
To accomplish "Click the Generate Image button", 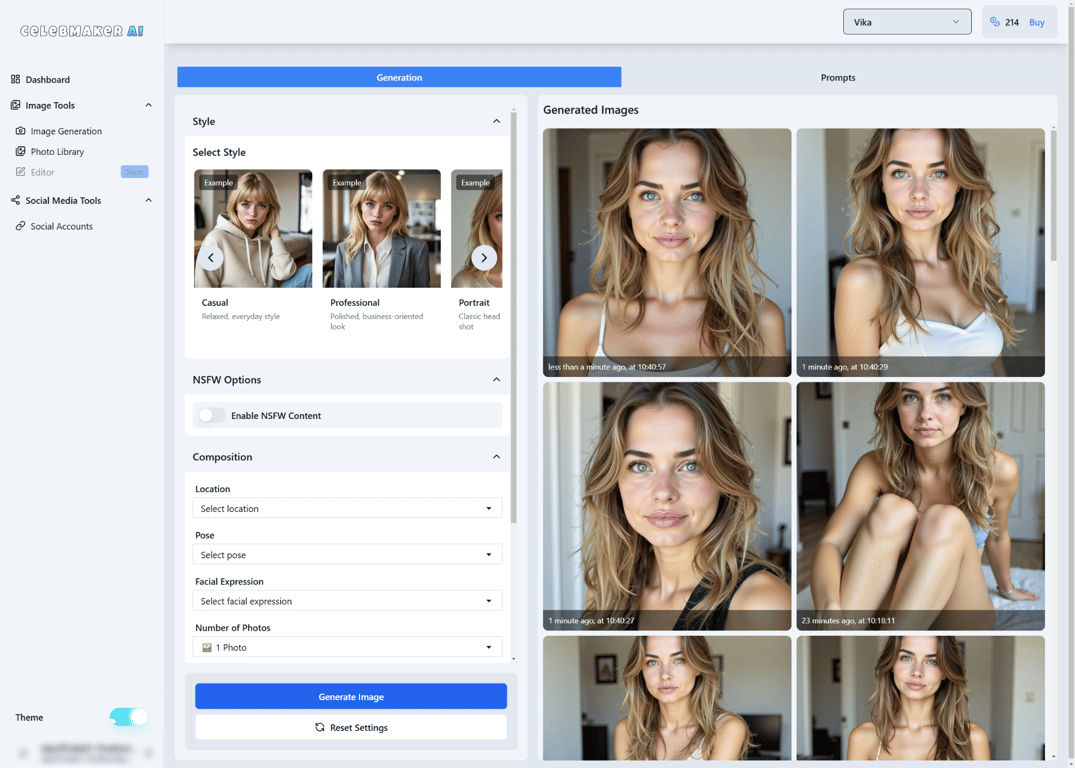I will pyautogui.click(x=350, y=696).
